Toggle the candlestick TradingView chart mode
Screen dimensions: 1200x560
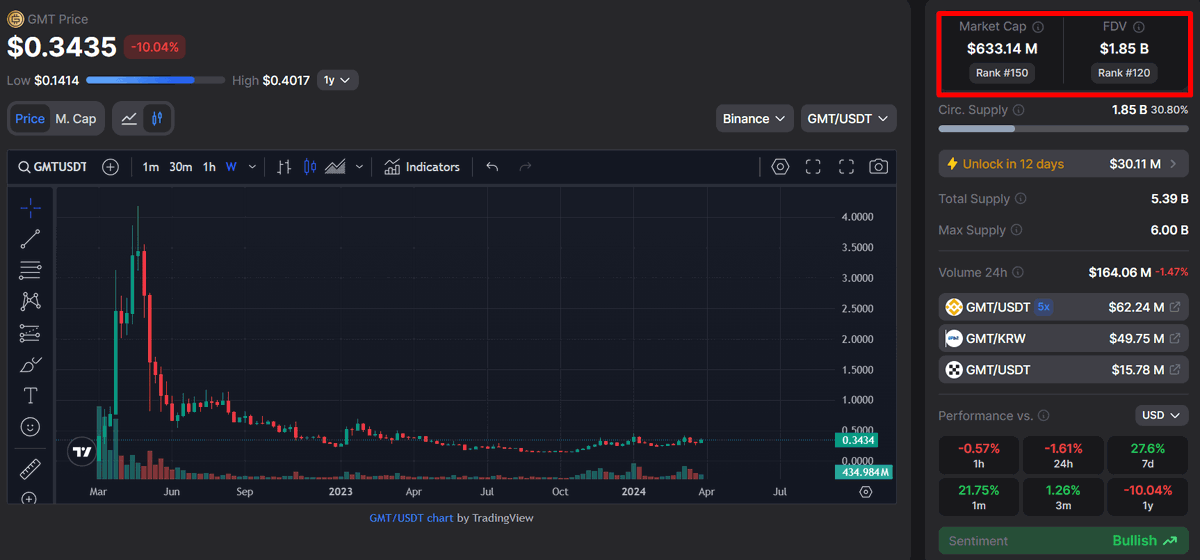coord(157,118)
